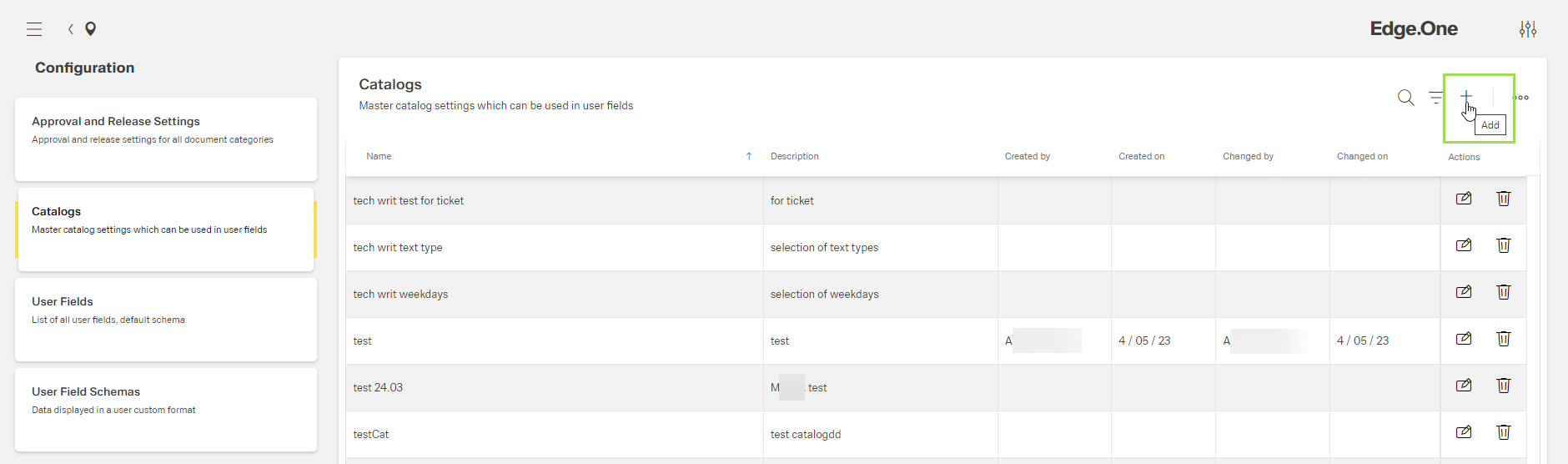The image size is (1568, 464).
Task: Open the filter icon in Catalogs
Action: [x=1435, y=98]
